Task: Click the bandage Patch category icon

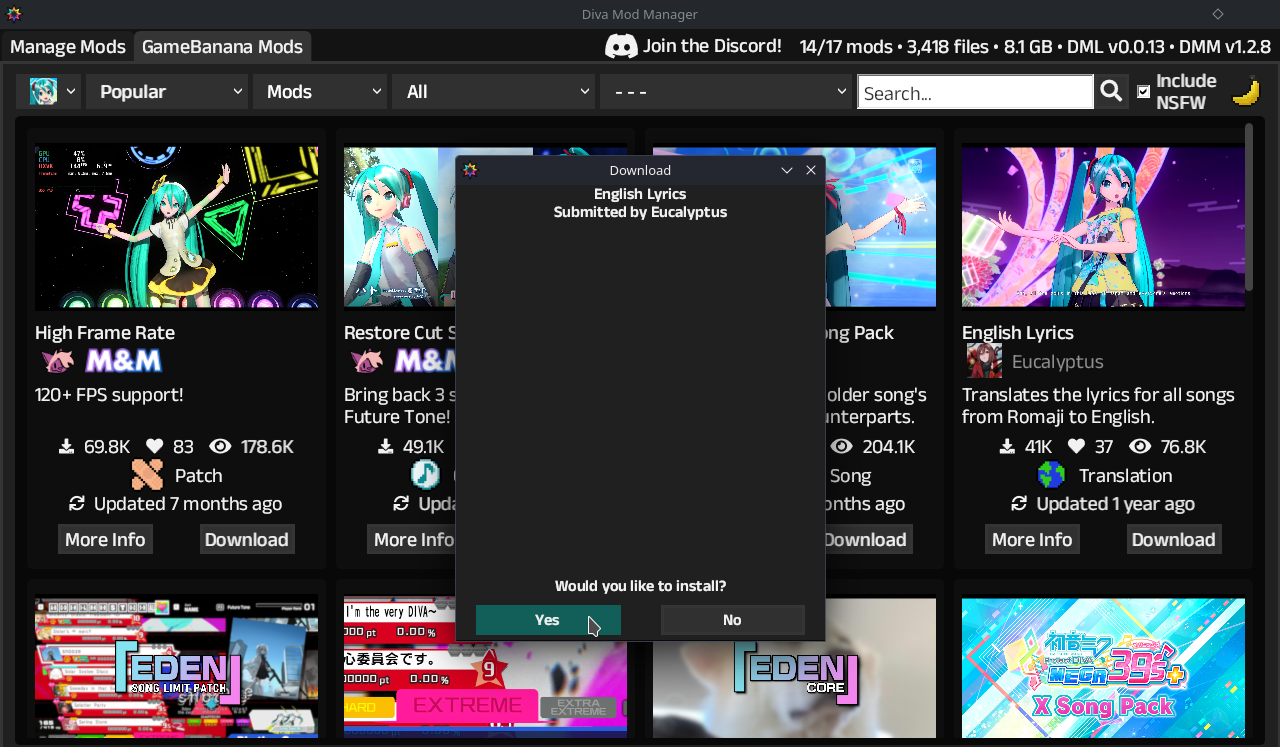Action: [x=147, y=475]
